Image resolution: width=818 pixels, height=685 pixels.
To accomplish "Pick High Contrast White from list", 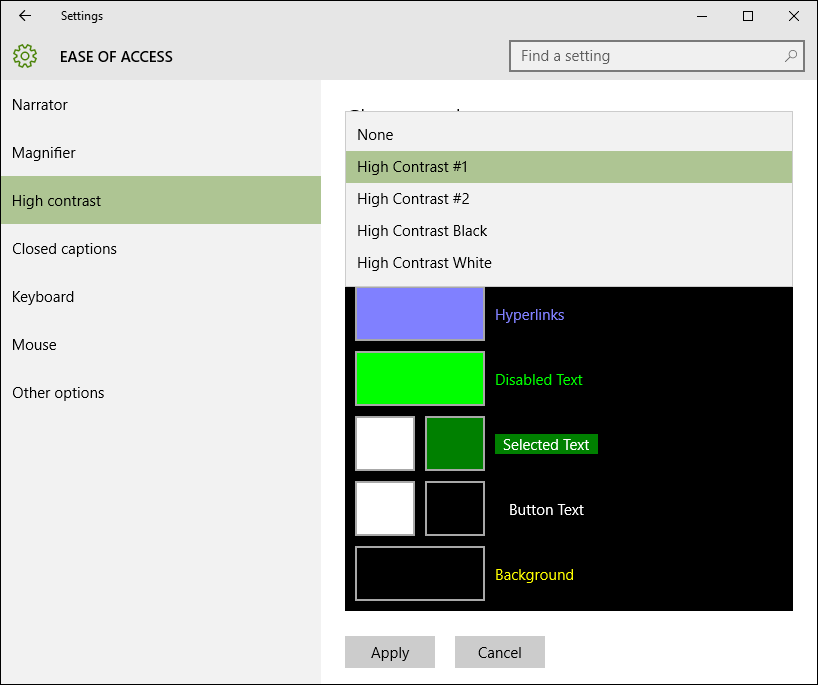I will 568,263.
